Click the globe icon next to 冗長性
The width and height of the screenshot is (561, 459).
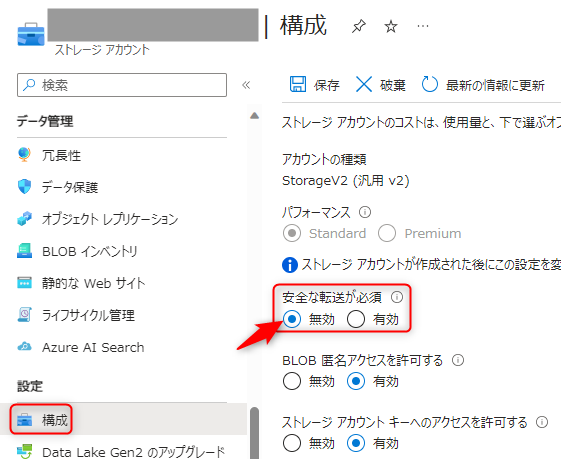(24, 155)
